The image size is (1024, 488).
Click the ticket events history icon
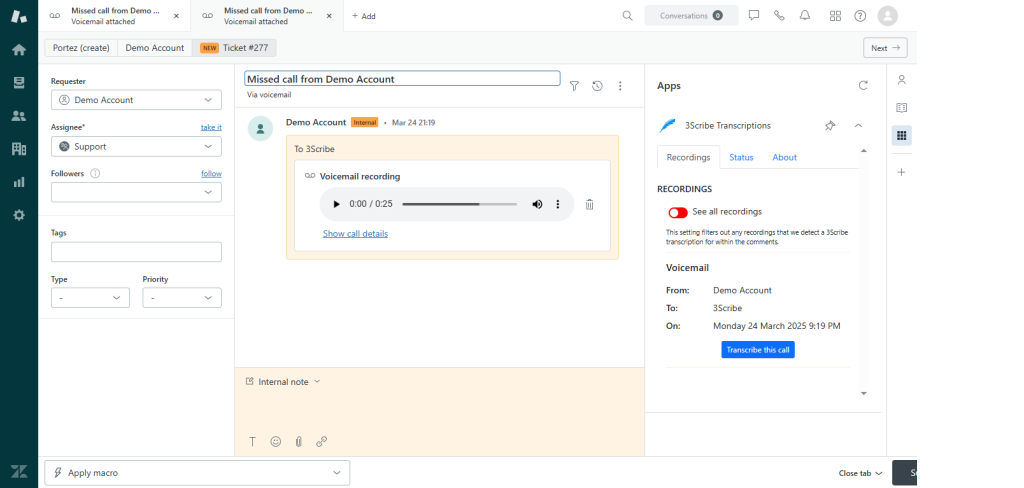click(597, 86)
